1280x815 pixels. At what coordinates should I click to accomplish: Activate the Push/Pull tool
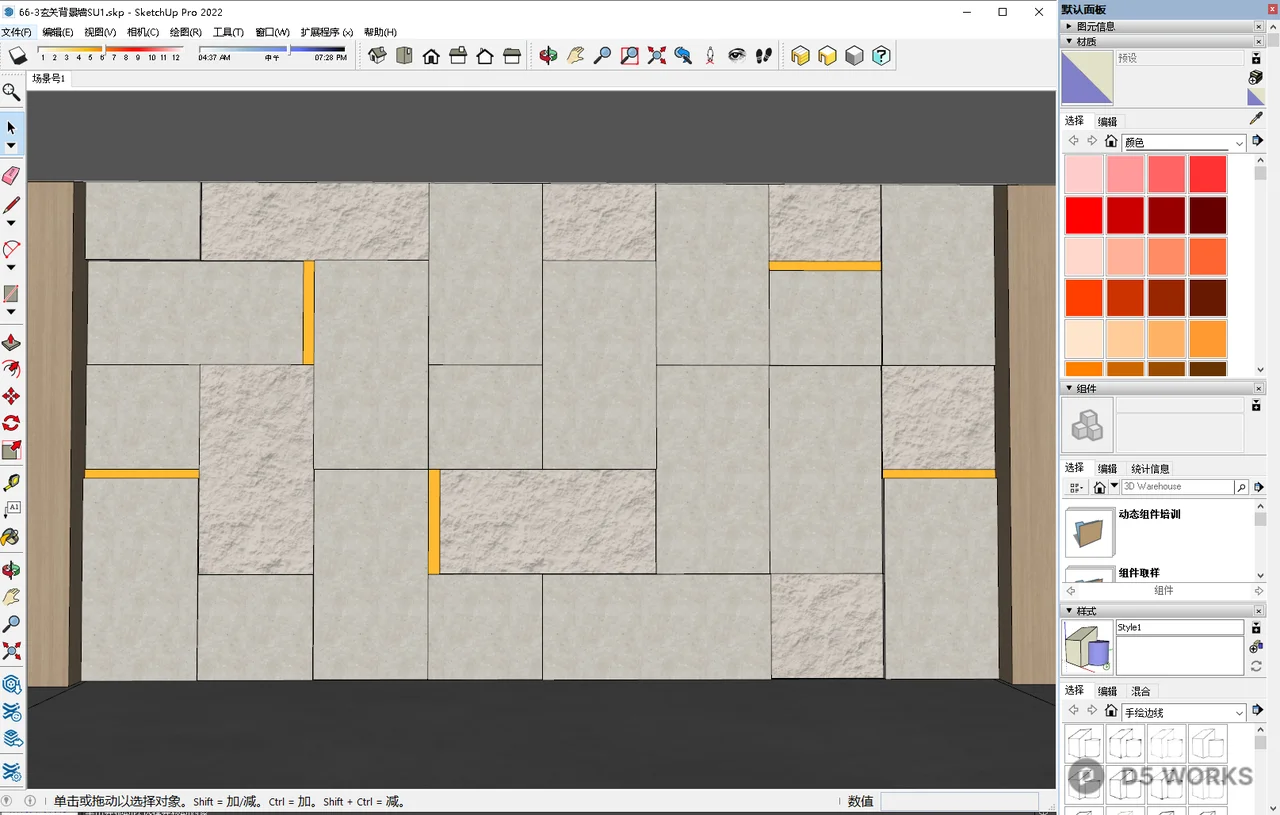point(11,343)
